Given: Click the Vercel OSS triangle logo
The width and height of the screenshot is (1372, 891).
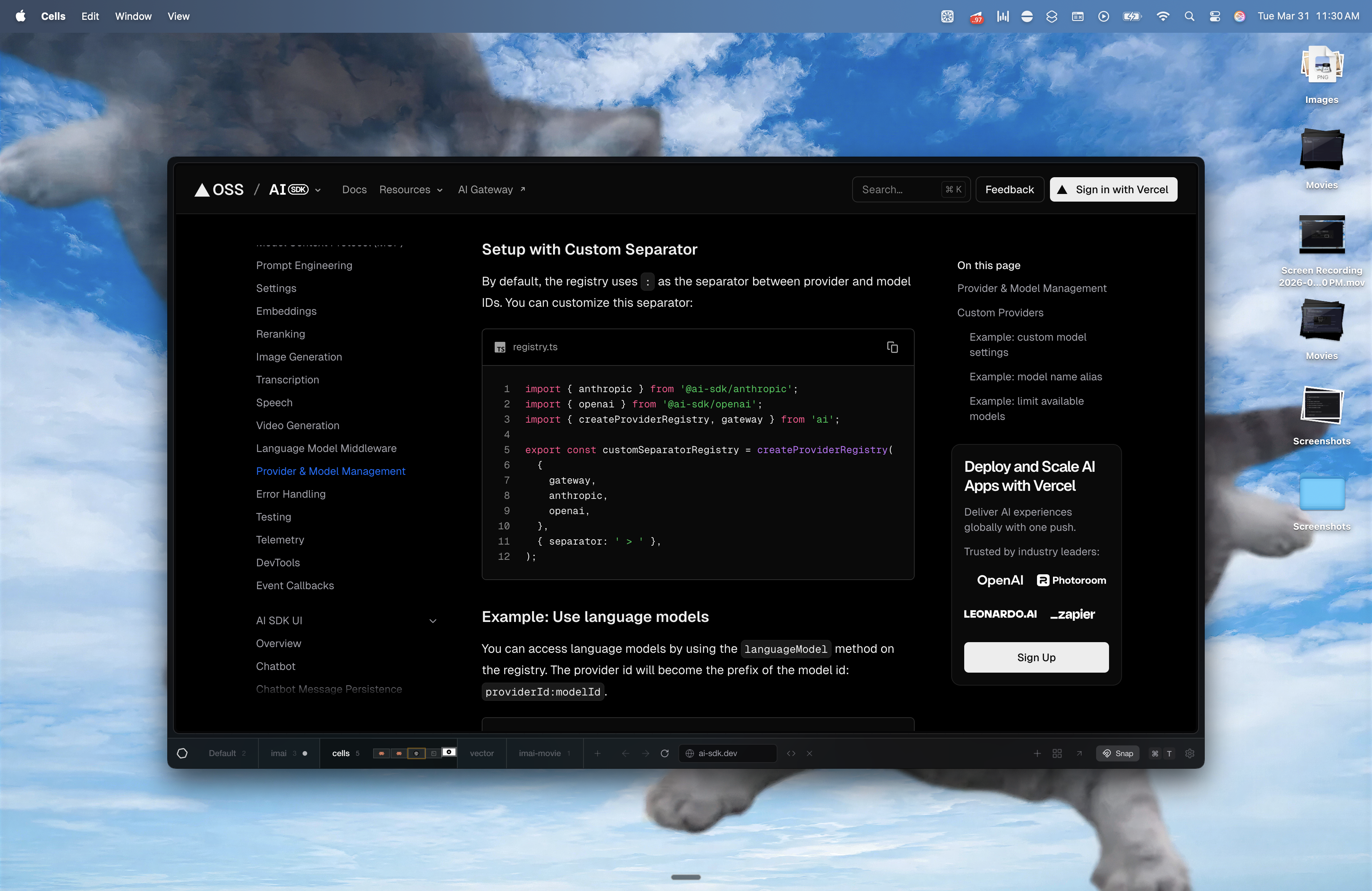Looking at the screenshot, I should coord(202,190).
